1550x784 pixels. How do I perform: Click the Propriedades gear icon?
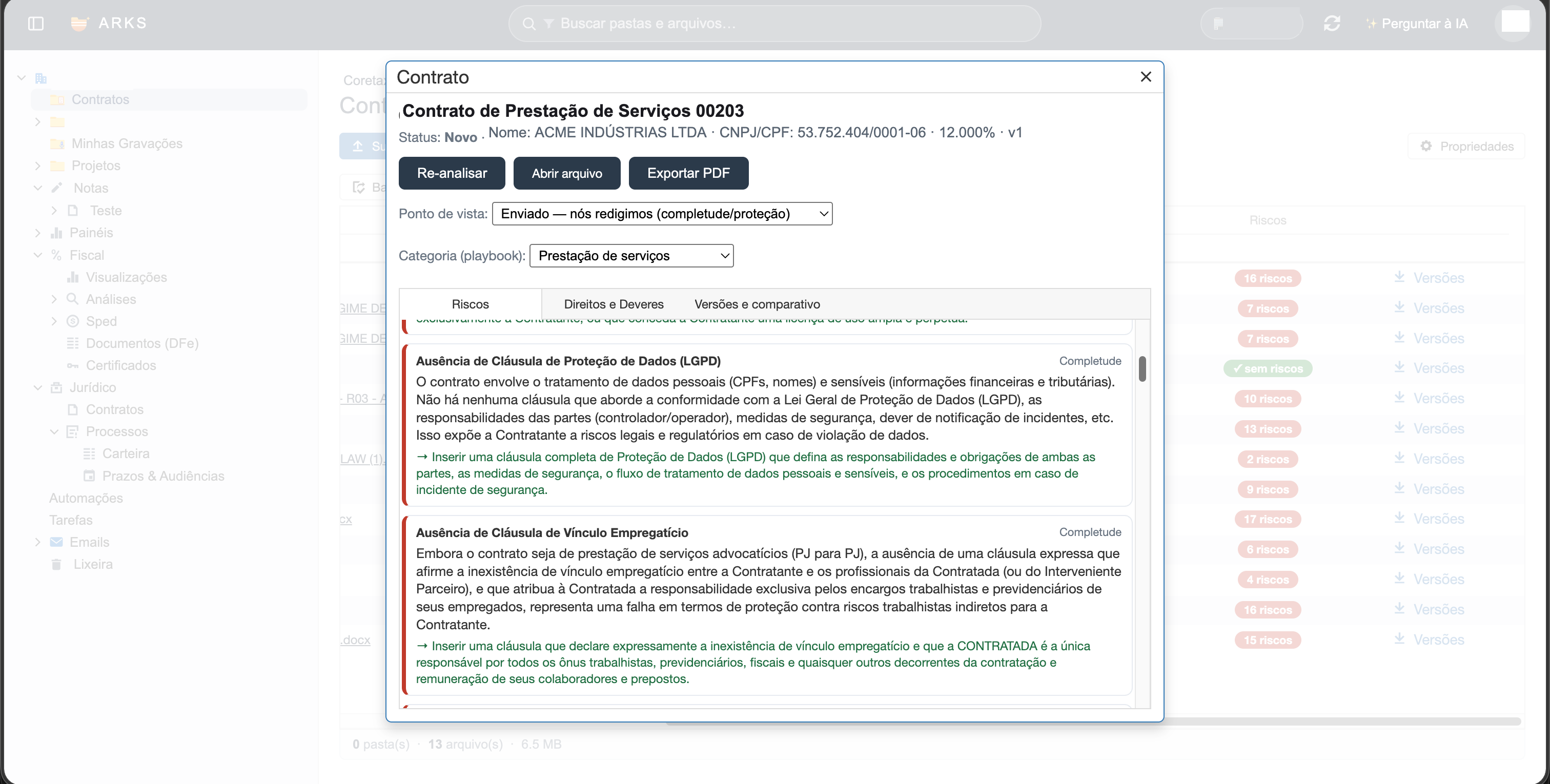pos(1425,146)
